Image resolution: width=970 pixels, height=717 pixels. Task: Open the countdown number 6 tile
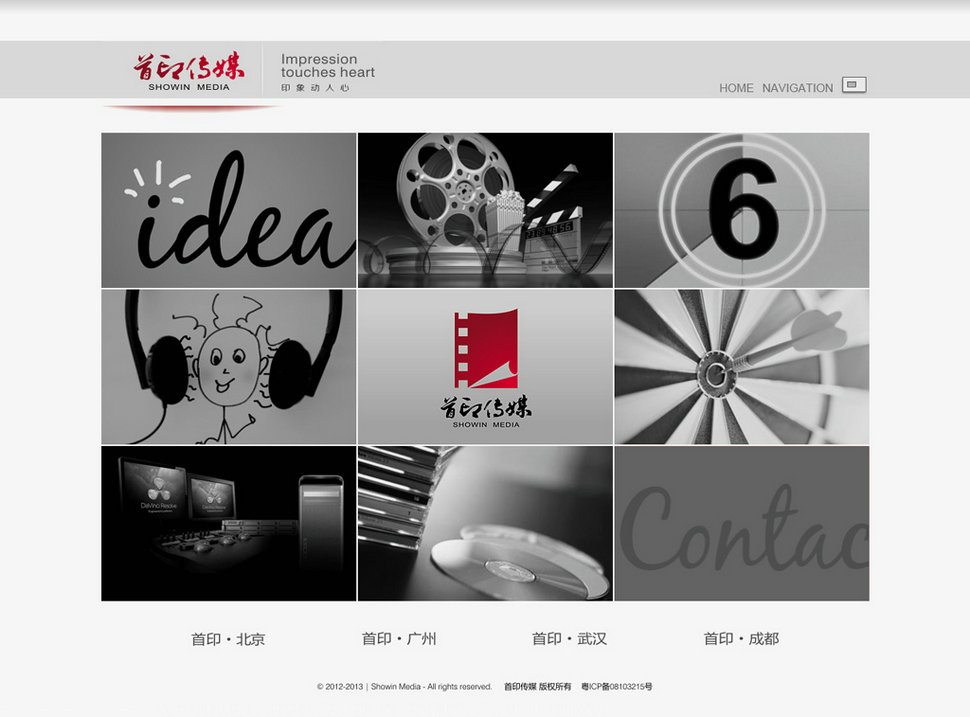click(741, 210)
